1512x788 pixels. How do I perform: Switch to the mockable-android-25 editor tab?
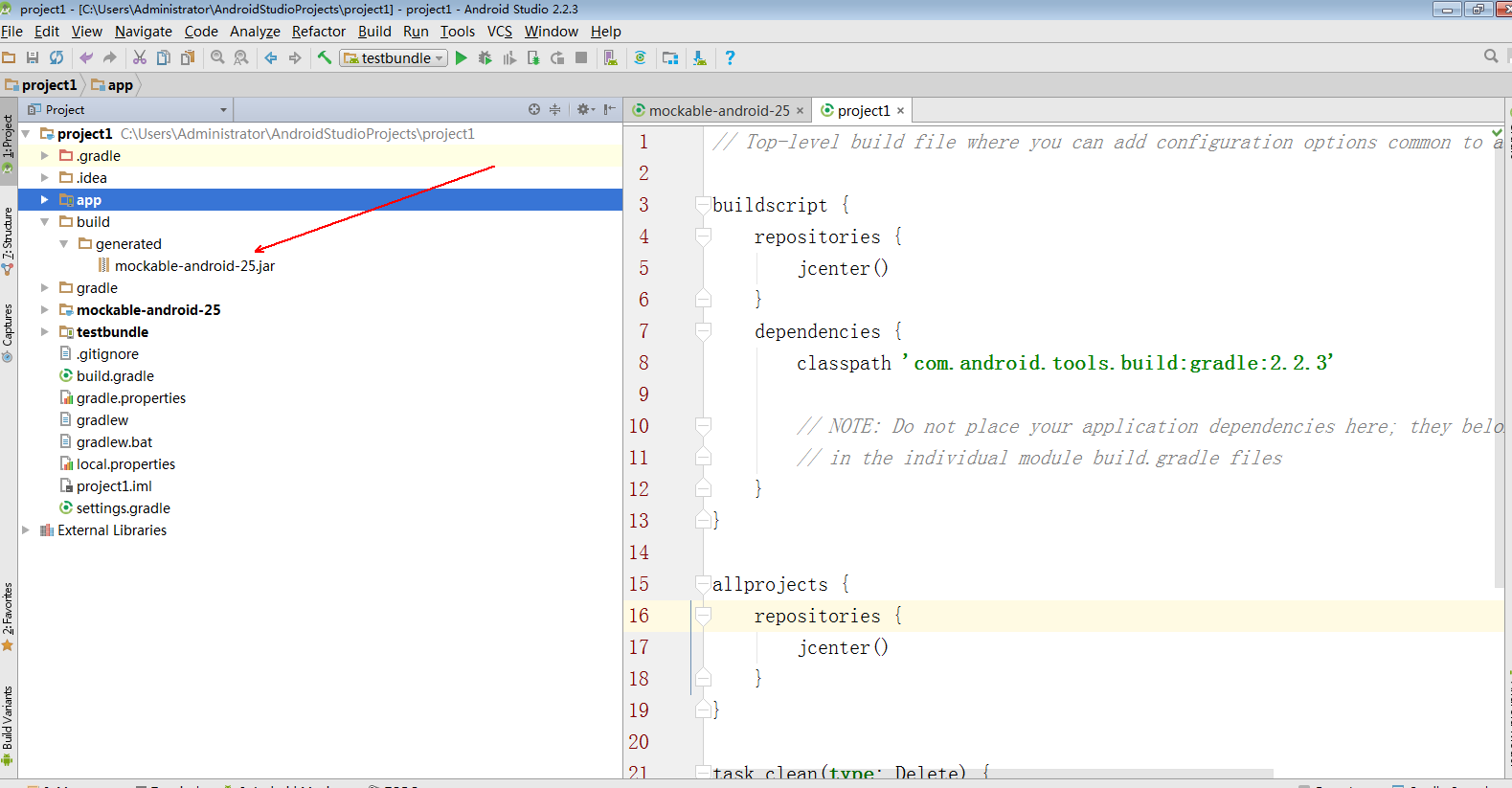(x=718, y=110)
